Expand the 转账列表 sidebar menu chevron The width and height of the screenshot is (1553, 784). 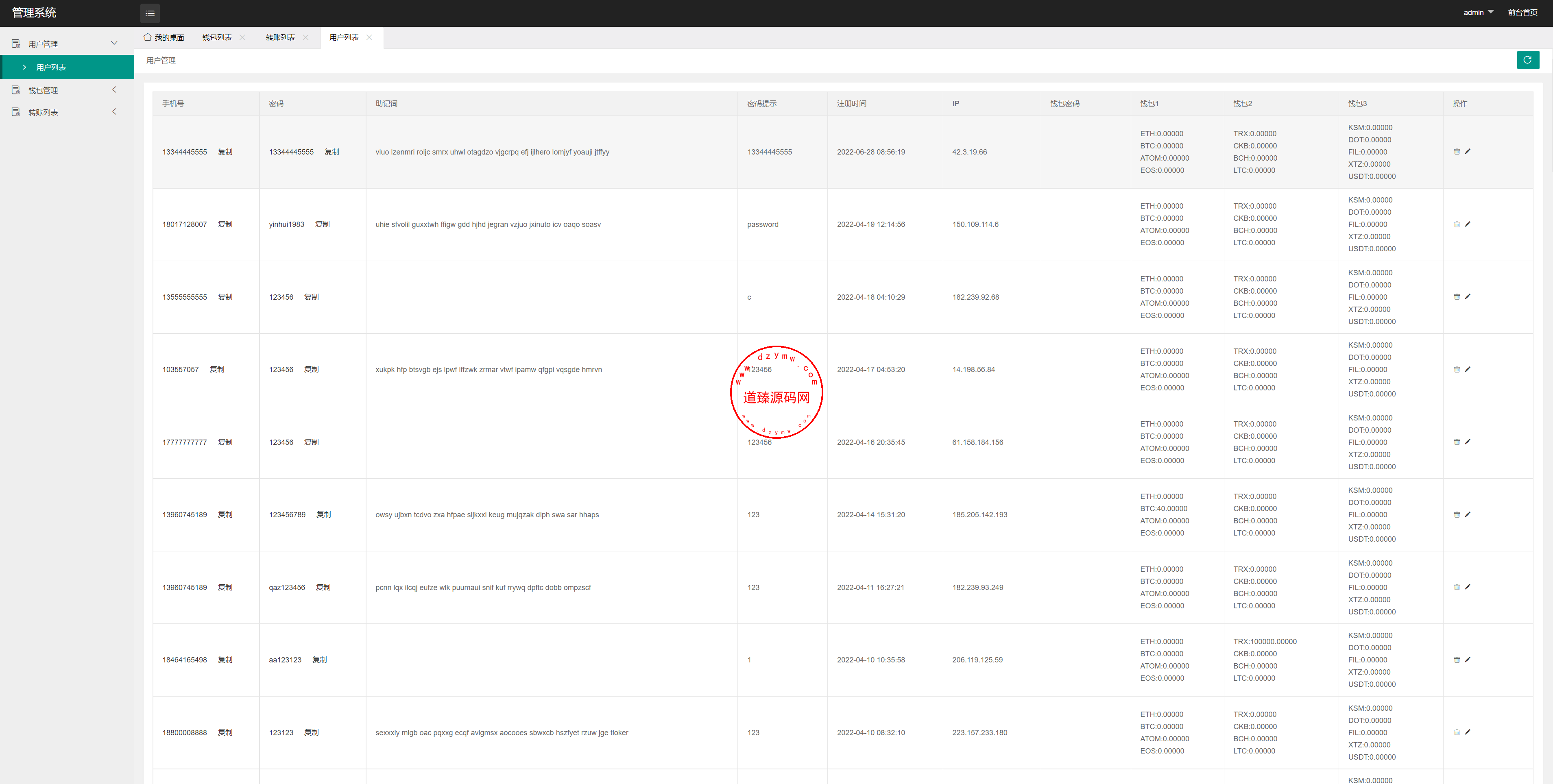pos(114,112)
